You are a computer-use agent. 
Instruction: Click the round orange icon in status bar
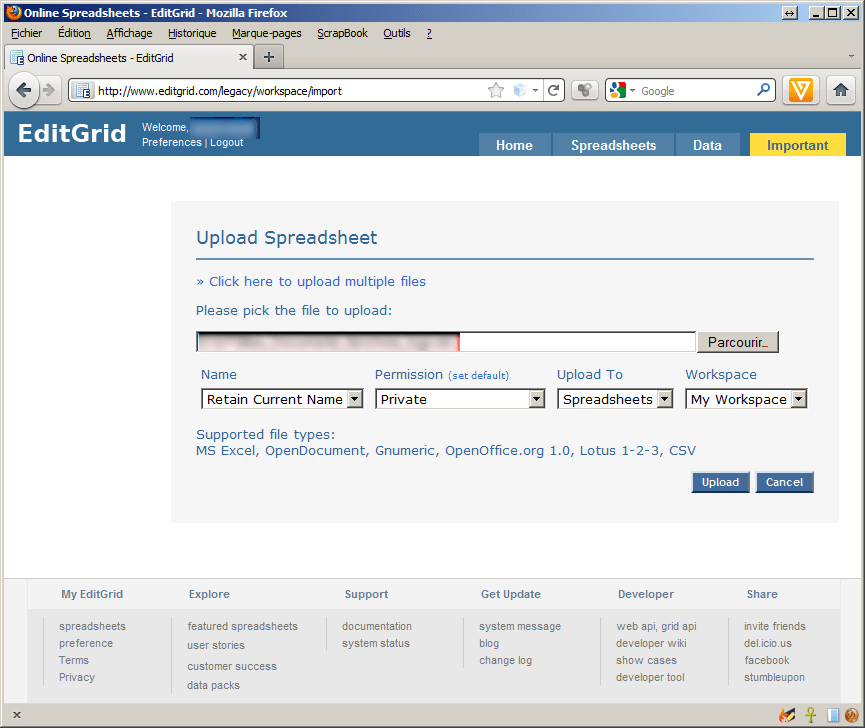click(852, 715)
